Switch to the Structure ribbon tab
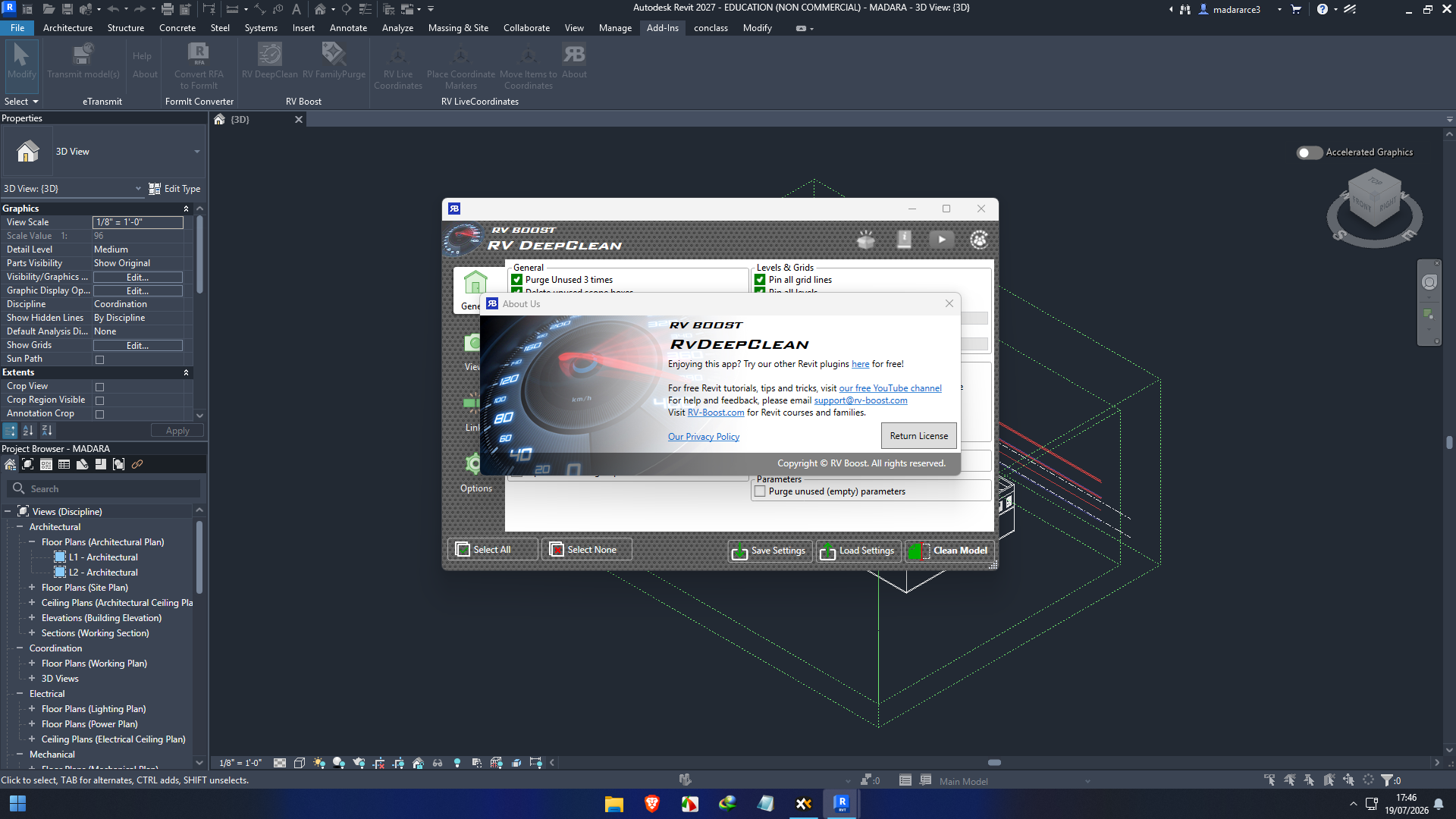The image size is (1456, 819). (x=126, y=28)
